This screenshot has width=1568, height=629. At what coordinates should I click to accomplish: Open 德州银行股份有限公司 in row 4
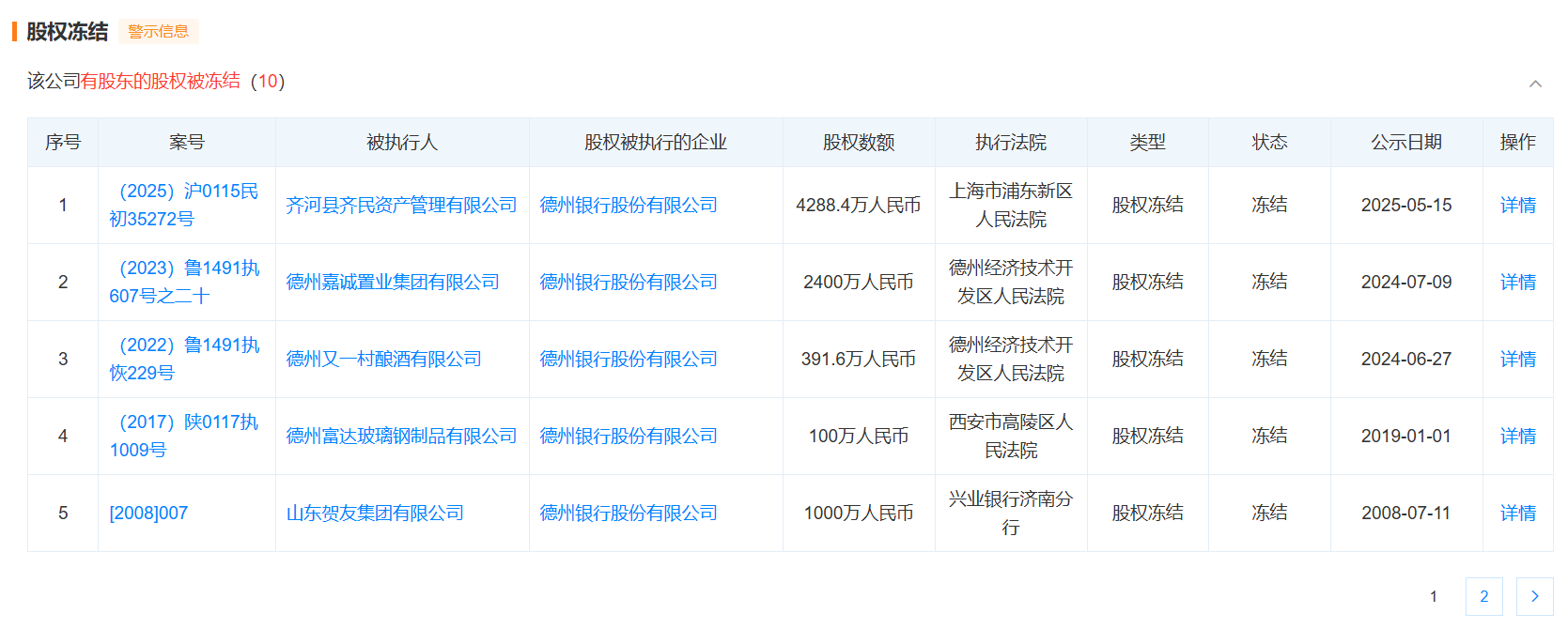(x=629, y=436)
